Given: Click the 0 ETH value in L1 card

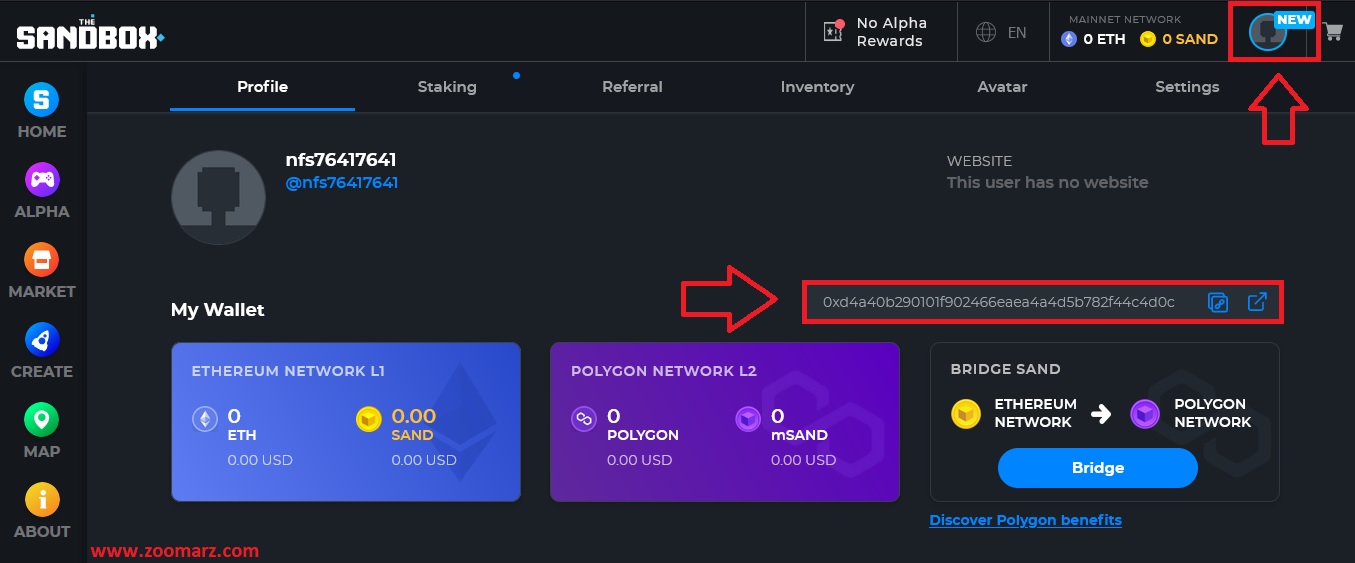Looking at the screenshot, I should [x=234, y=416].
